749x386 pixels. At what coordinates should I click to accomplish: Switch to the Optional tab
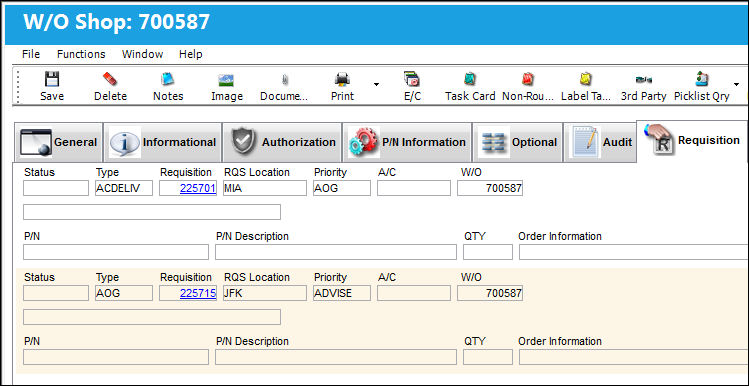click(x=517, y=142)
